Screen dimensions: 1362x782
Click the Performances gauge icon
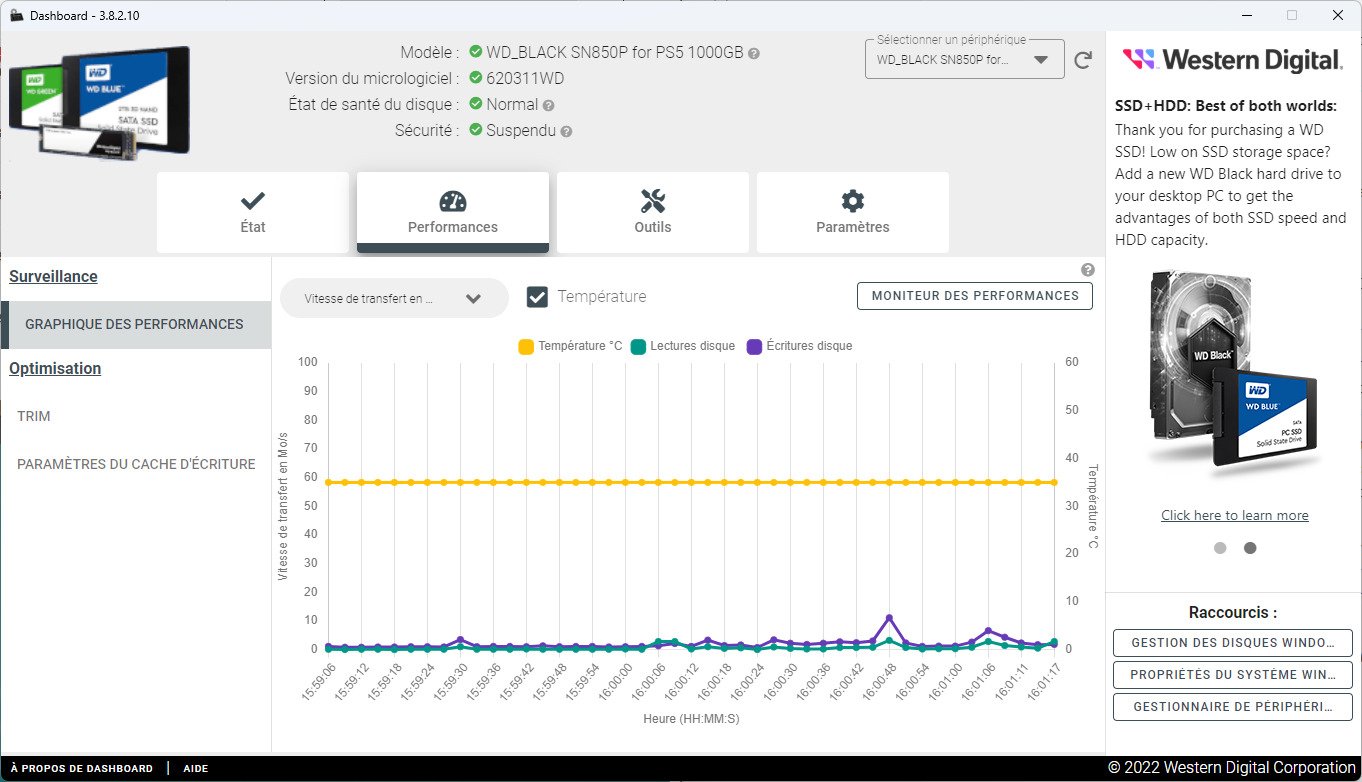tap(453, 201)
